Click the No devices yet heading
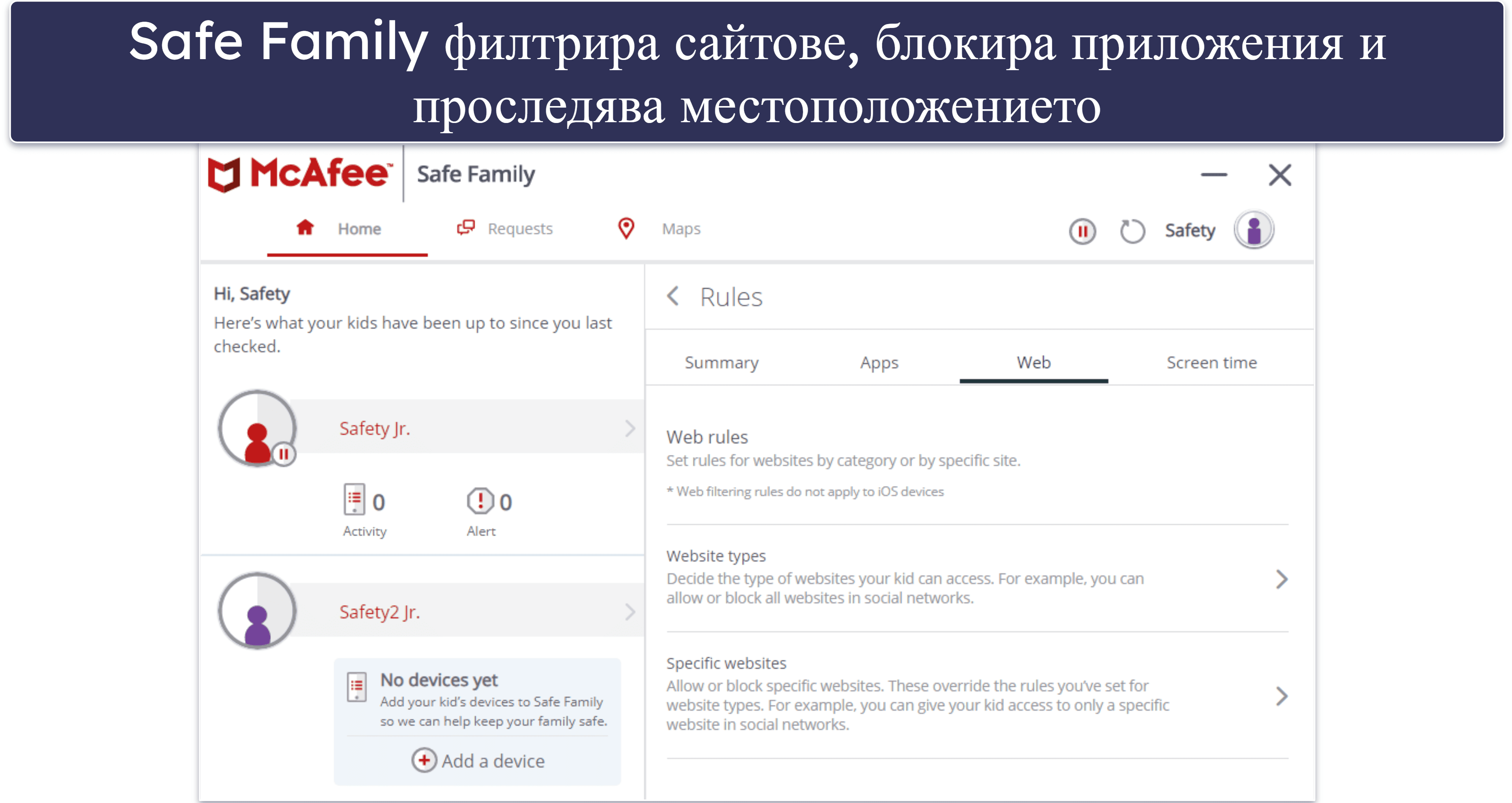This screenshot has width=1512, height=803. pos(439,680)
